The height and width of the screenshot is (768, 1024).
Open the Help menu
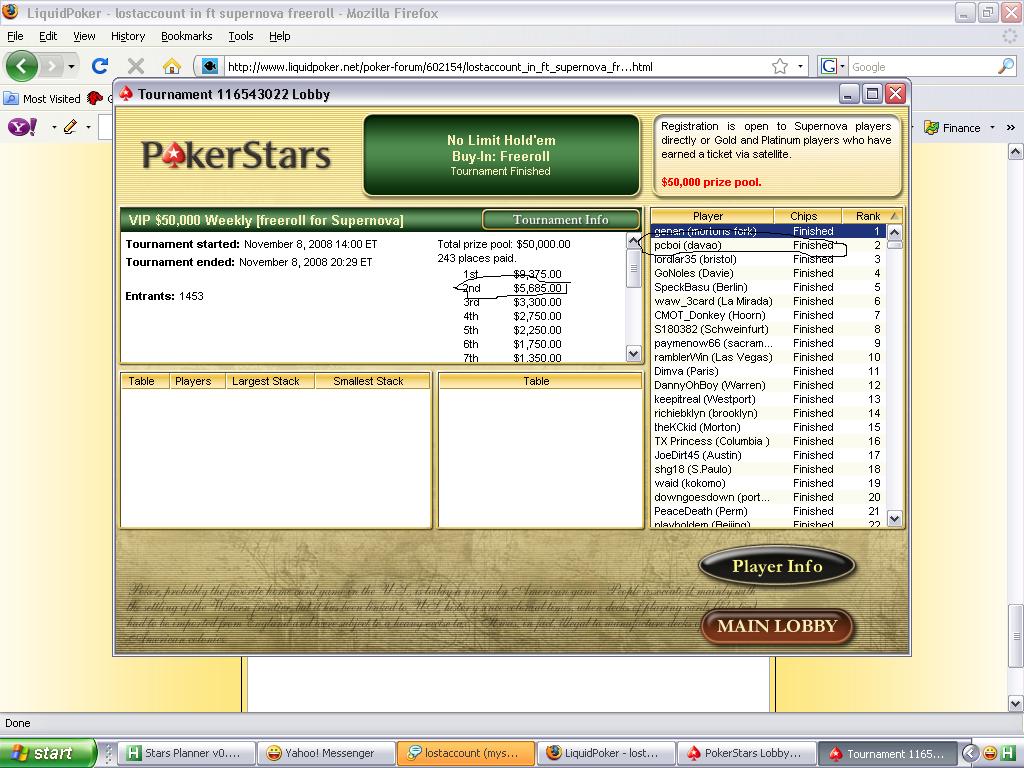coord(280,37)
